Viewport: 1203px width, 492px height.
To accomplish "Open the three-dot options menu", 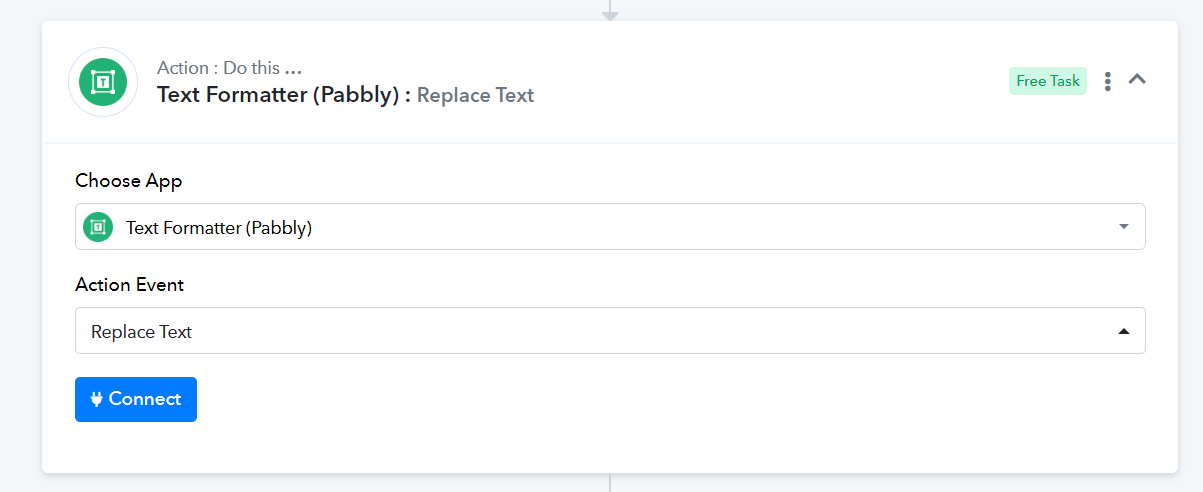I will coord(1107,82).
